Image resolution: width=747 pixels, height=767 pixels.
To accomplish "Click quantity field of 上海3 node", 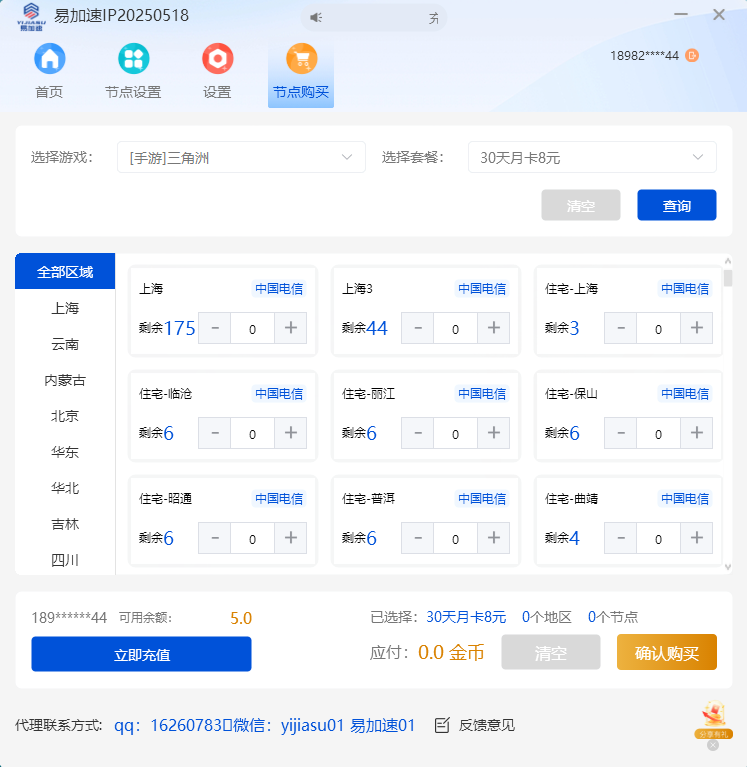I will [x=455, y=328].
